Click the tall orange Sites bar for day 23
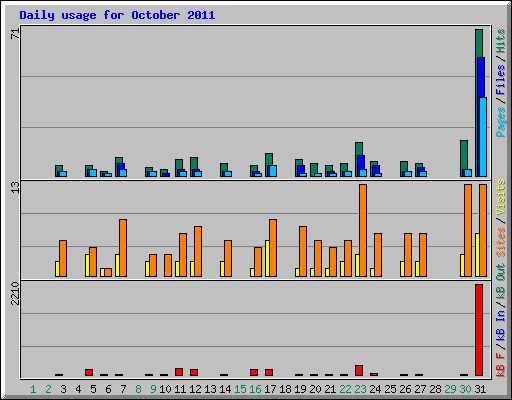Image resolution: width=512 pixels, height=400 pixels. 363,230
